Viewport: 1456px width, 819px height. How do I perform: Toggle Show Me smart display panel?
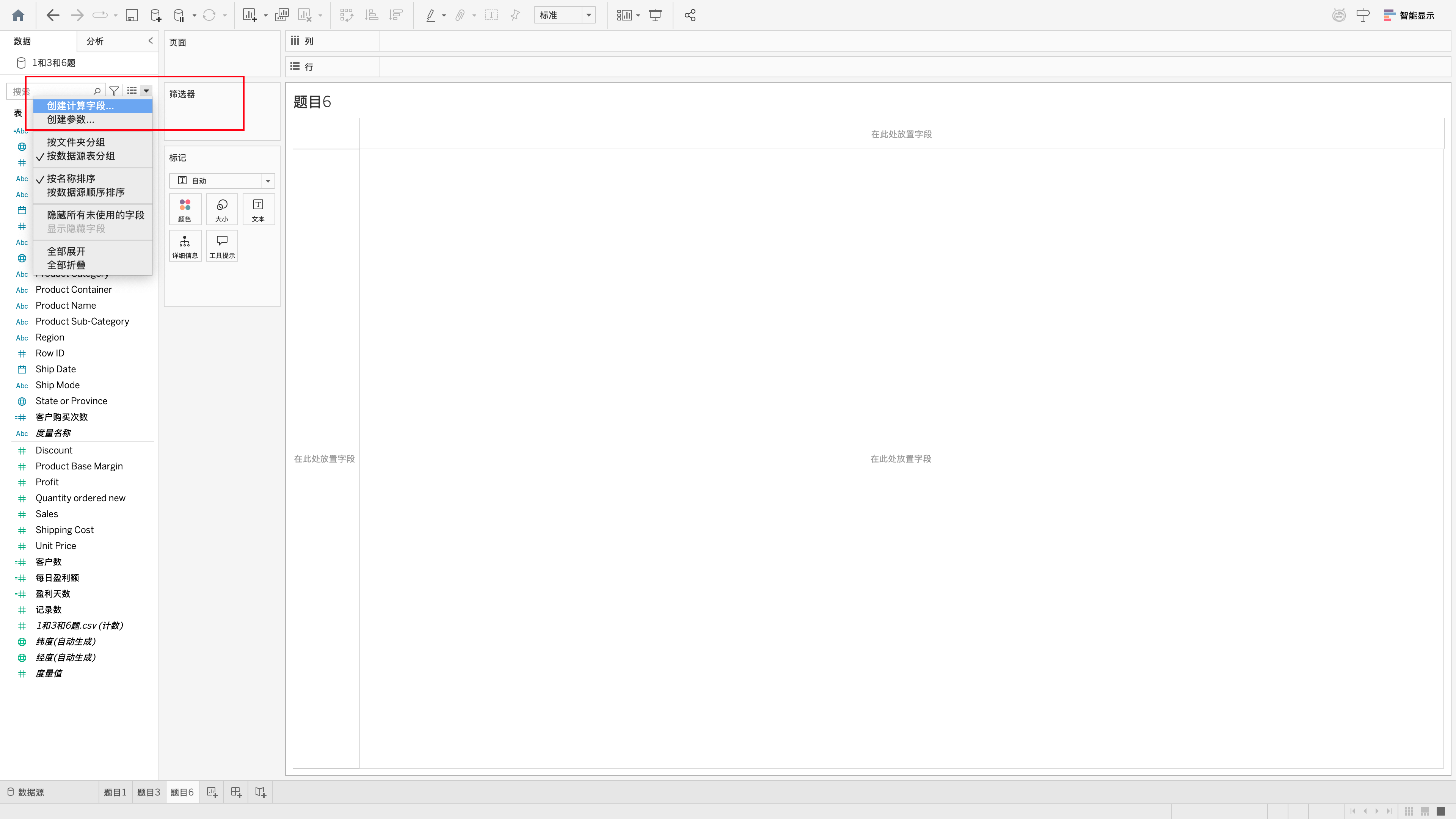click(x=1409, y=15)
